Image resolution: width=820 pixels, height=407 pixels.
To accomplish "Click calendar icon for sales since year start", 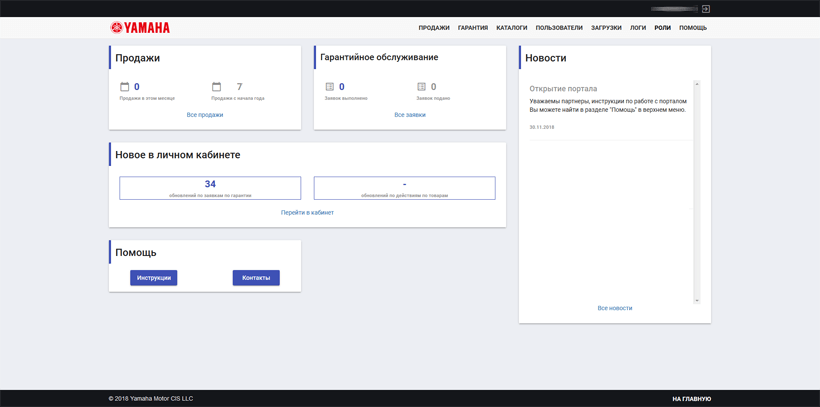I will (216, 87).
